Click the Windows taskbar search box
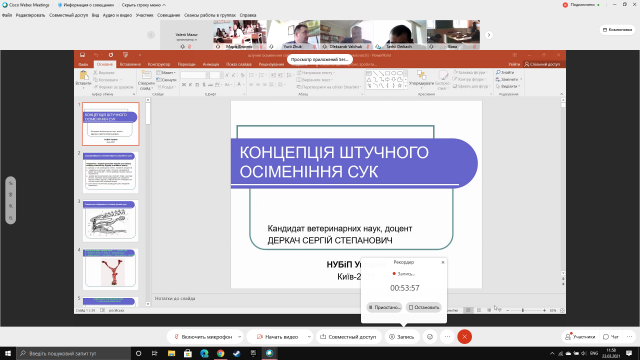Viewport: 640px width, 360px height. pyautogui.click(x=73, y=353)
